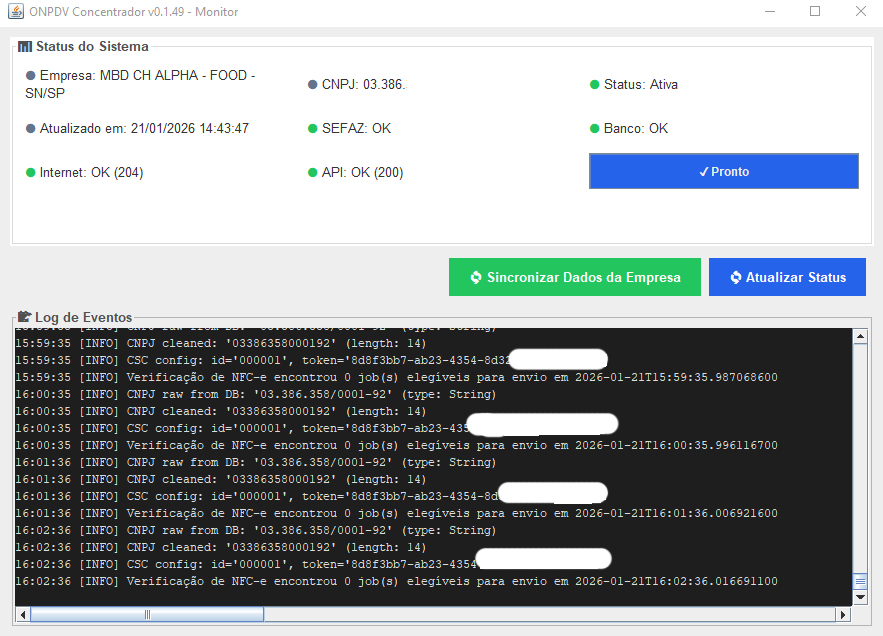Maximize the ONPDV Concentrador window
Viewport: 883px width, 636px height.
click(815, 12)
